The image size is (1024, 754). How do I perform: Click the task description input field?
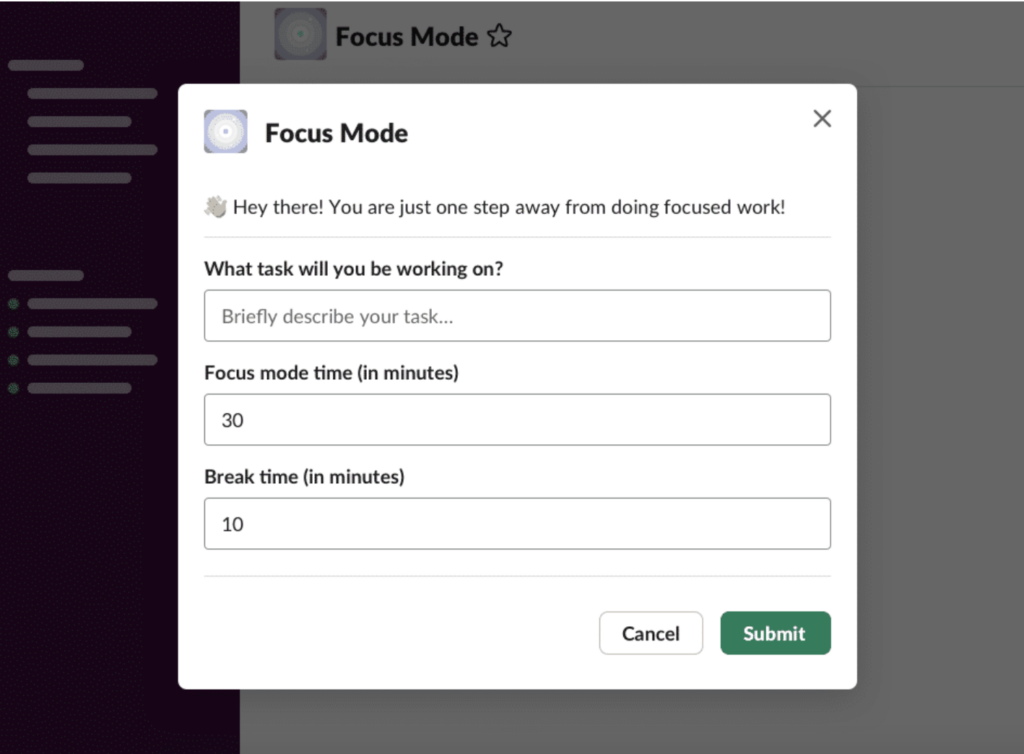tap(517, 315)
